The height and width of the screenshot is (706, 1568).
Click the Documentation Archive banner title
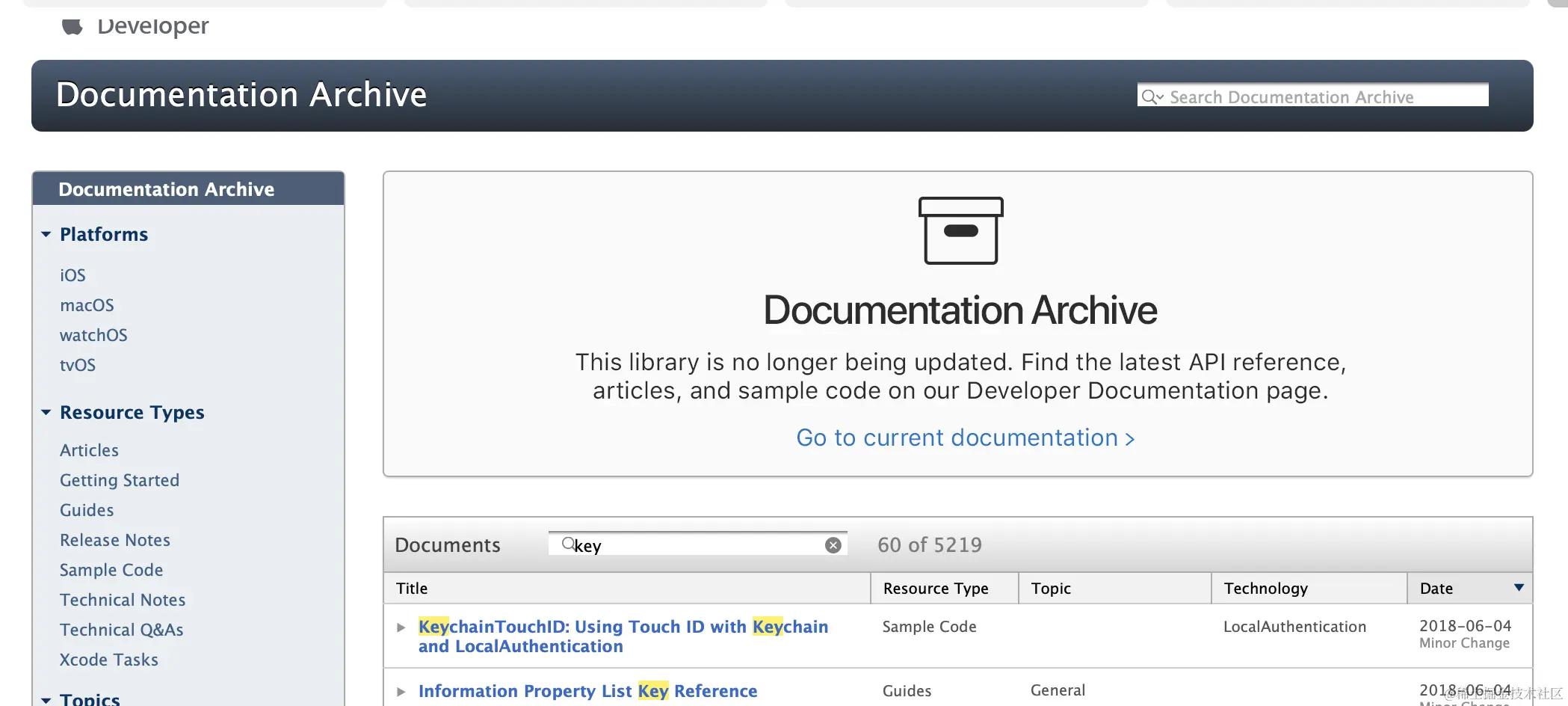coord(241,94)
